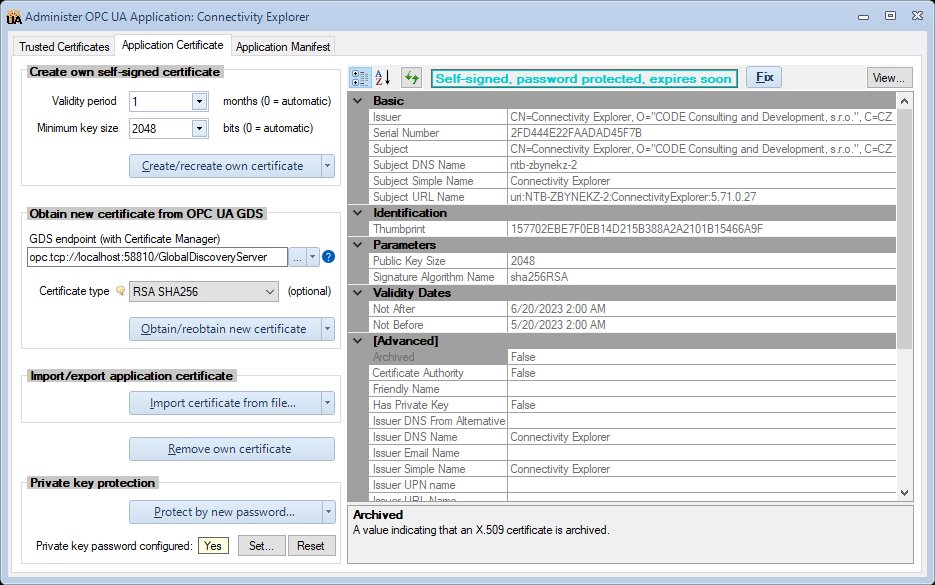Click the Certificate type hint bubble icon
The image size is (935, 585).
[120, 291]
